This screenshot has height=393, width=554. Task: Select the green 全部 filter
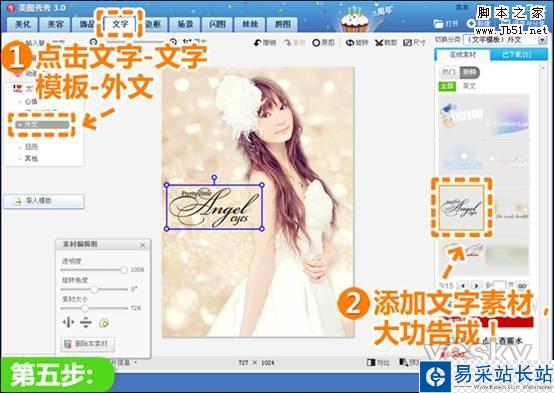pos(447,86)
